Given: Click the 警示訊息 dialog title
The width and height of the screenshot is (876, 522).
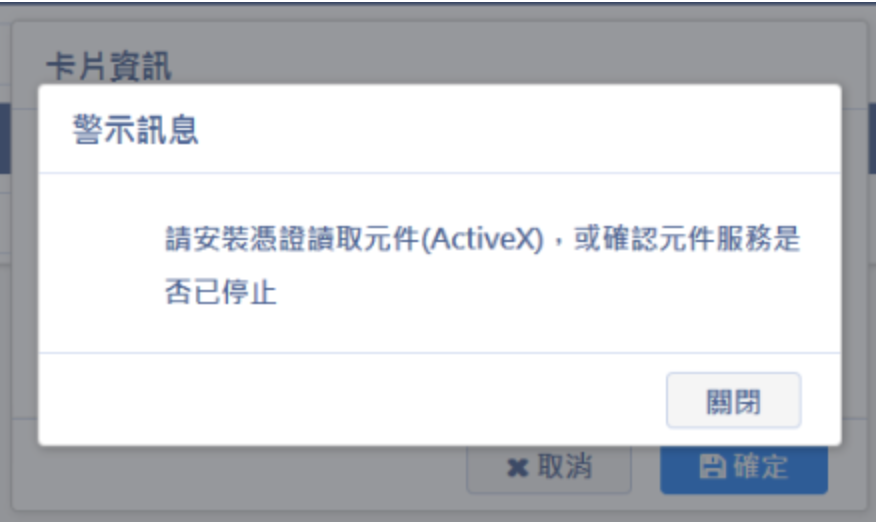Looking at the screenshot, I should [x=135, y=130].
